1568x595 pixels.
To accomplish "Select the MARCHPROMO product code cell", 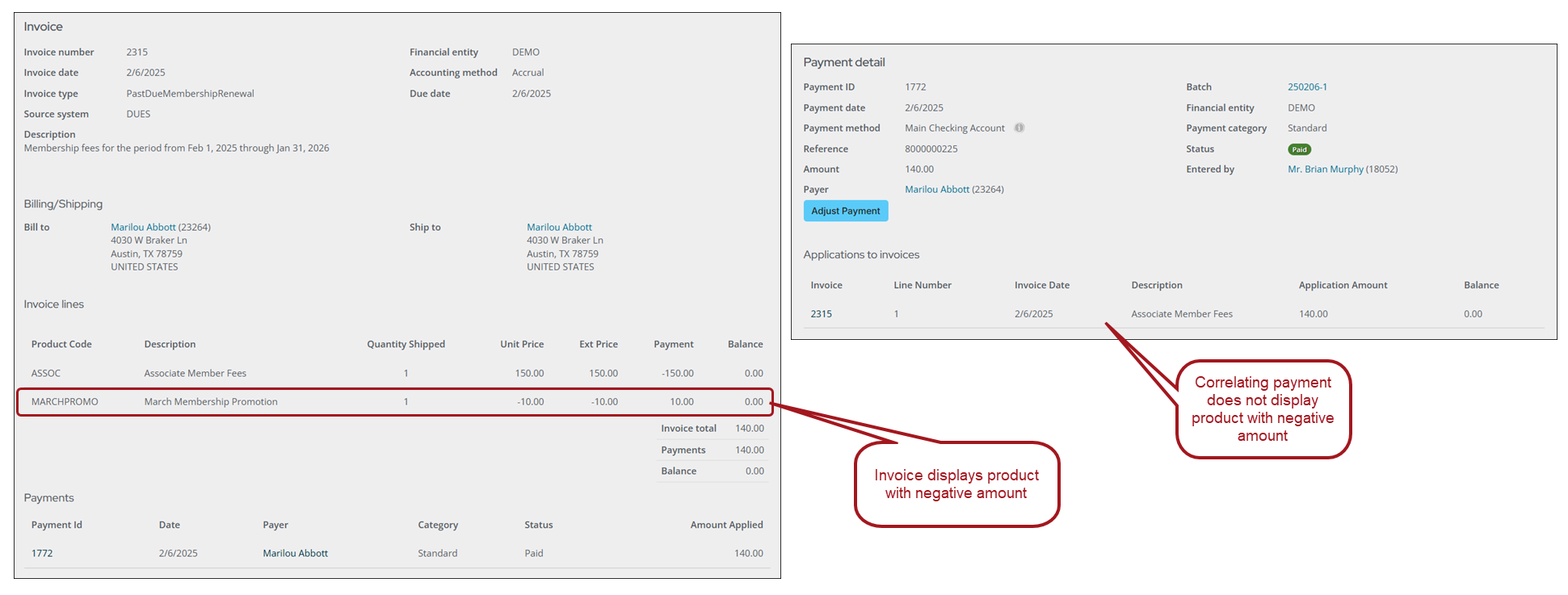I will pyautogui.click(x=65, y=401).
